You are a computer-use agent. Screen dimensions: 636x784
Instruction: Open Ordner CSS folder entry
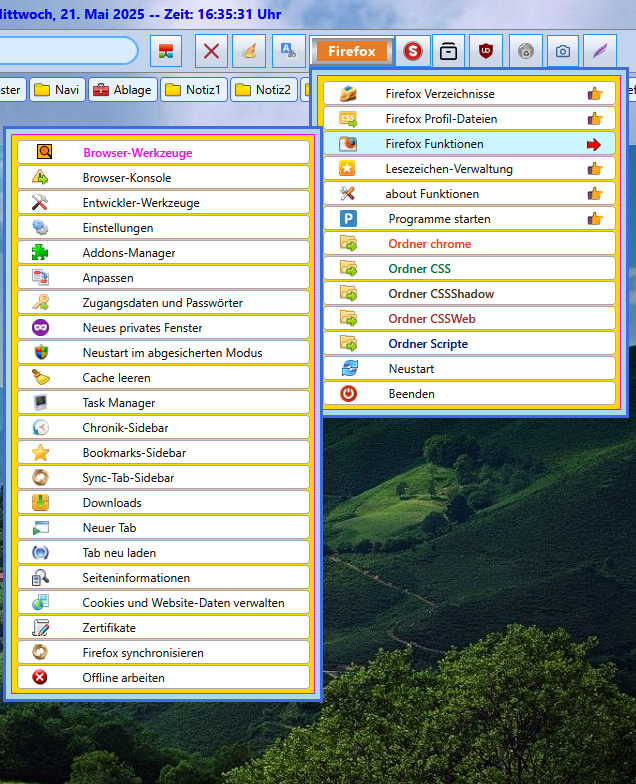coord(469,268)
